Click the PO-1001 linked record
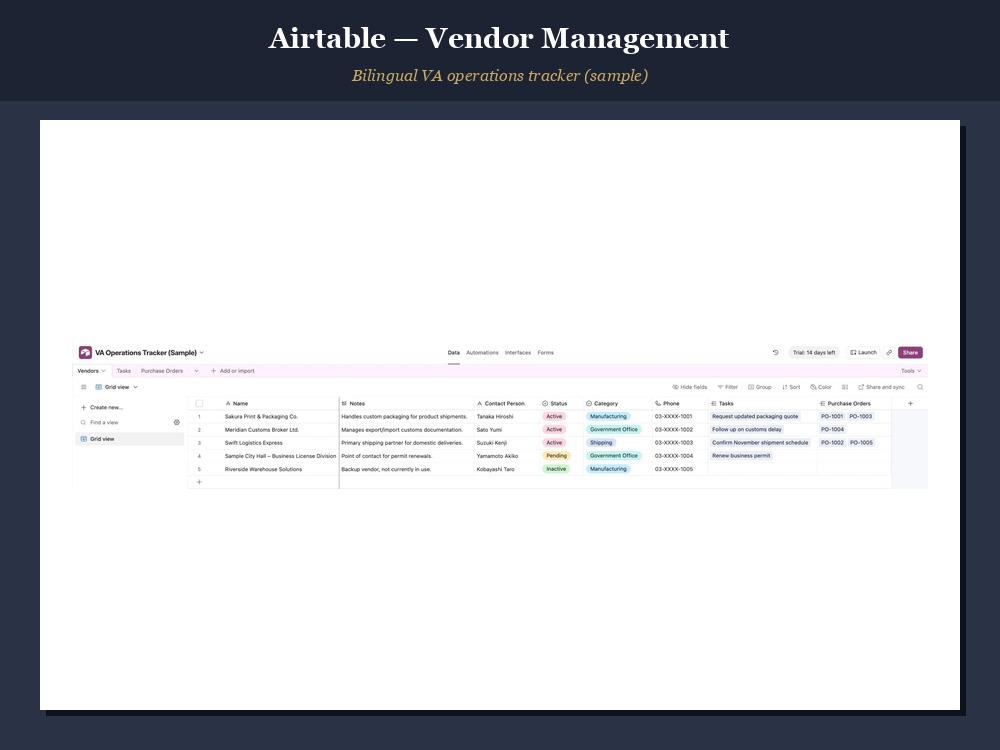This screenshot has width=1000, height=750. (832, 416)
